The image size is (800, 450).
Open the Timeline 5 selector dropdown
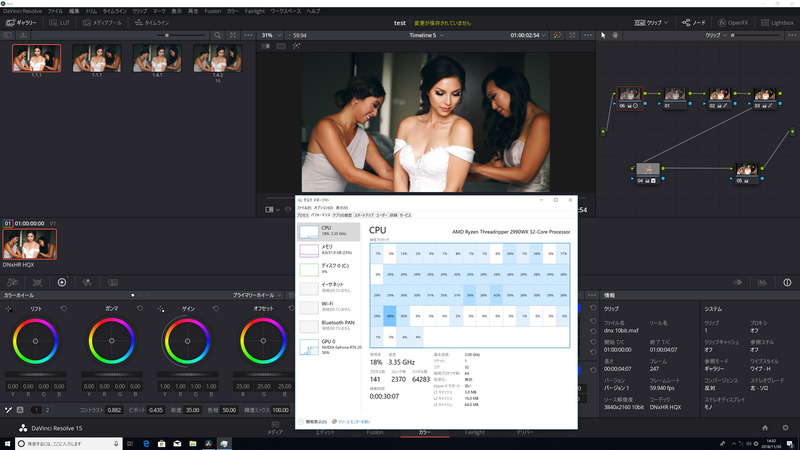(427, 35)
